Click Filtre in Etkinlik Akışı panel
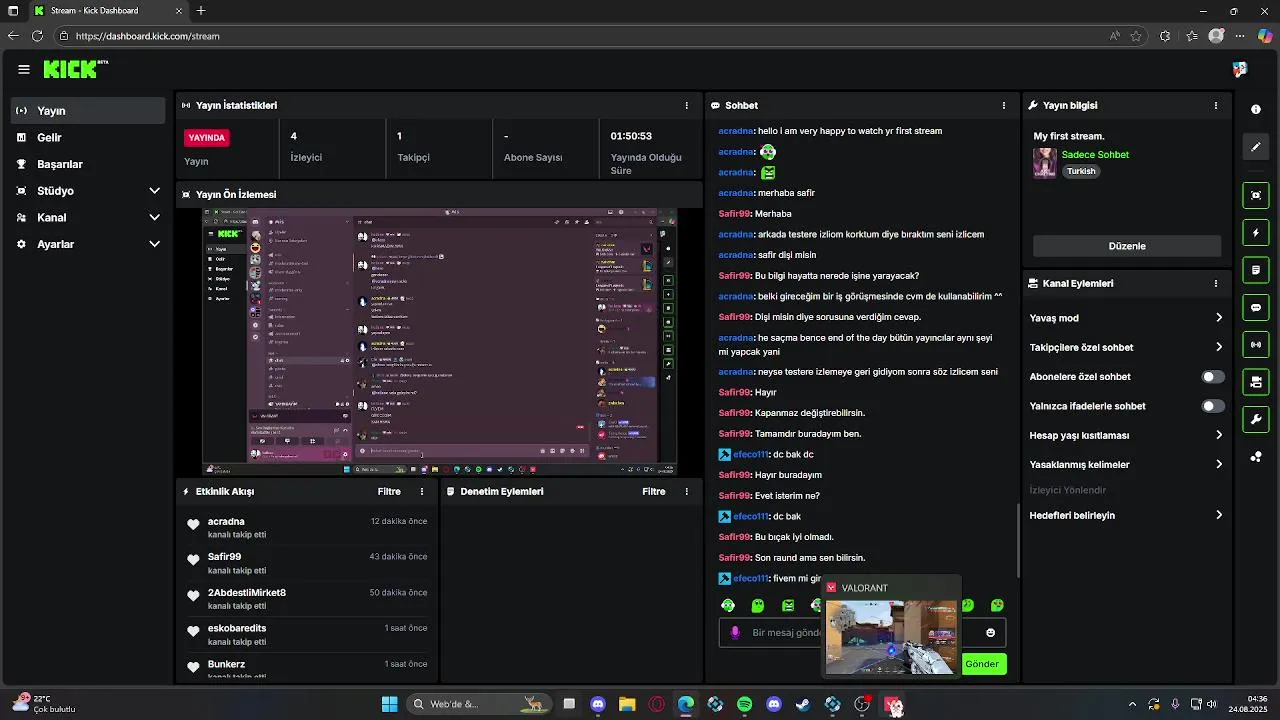This screenshot has height=720, width=1280. [x=389, y=491]
